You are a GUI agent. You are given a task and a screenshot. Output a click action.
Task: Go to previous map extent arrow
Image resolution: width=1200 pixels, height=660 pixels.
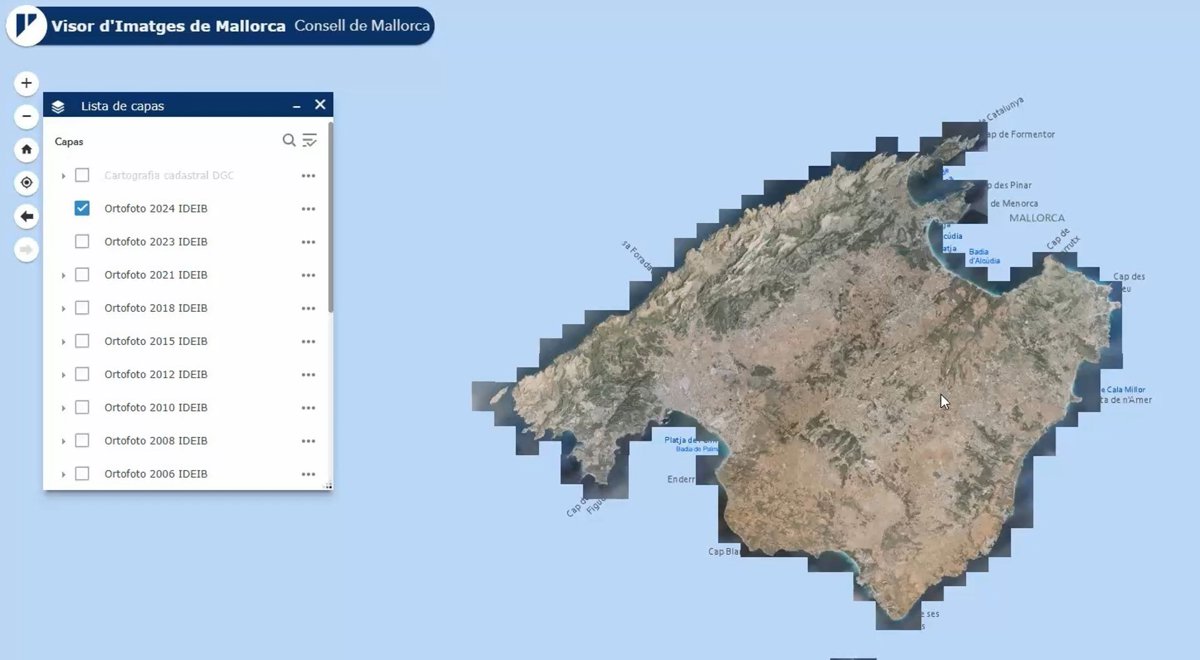point(27,216)
